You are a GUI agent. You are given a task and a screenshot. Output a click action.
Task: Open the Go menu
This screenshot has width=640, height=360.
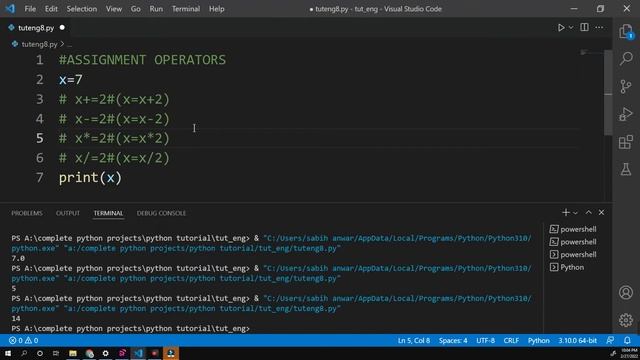point(136,9)
